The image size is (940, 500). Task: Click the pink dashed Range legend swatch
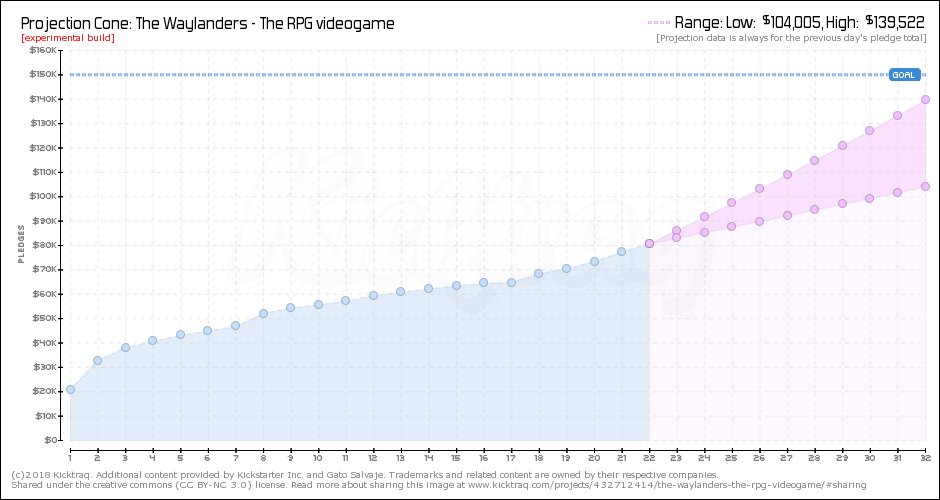[659, 23]
